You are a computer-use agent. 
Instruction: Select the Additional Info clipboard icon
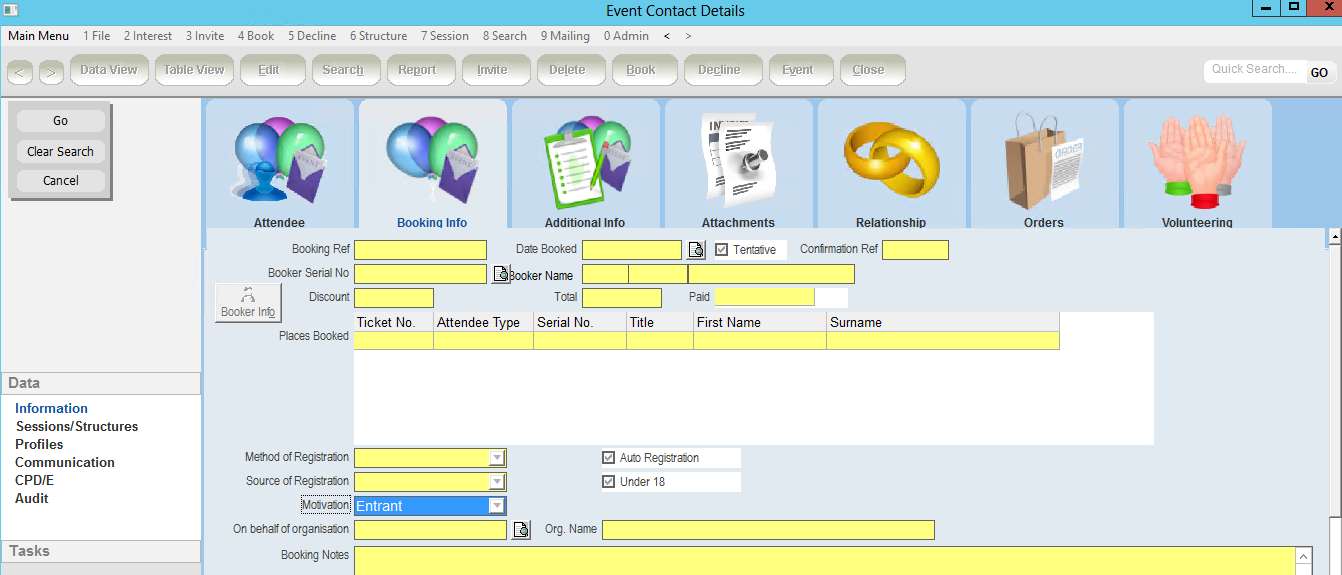tap(585, 162)
